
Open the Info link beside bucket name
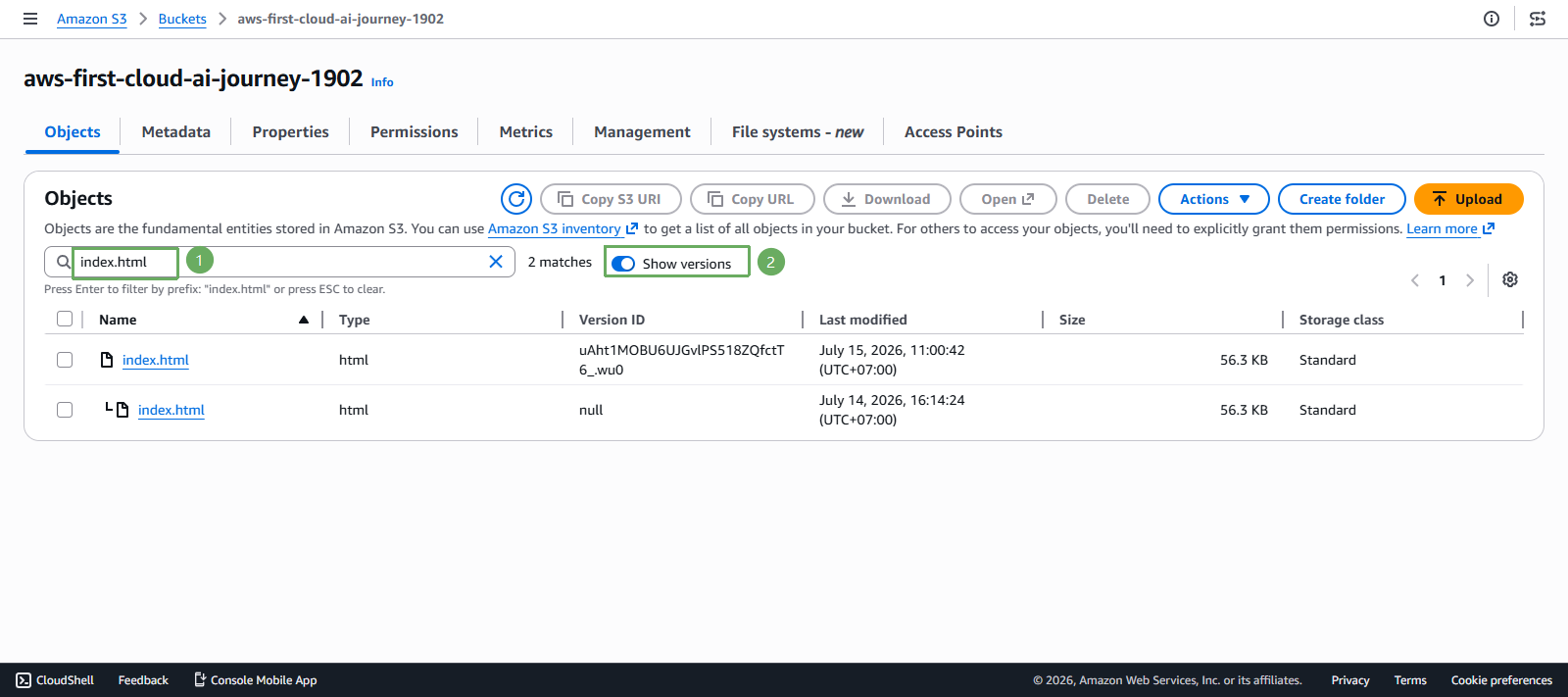tap(382, 82)
